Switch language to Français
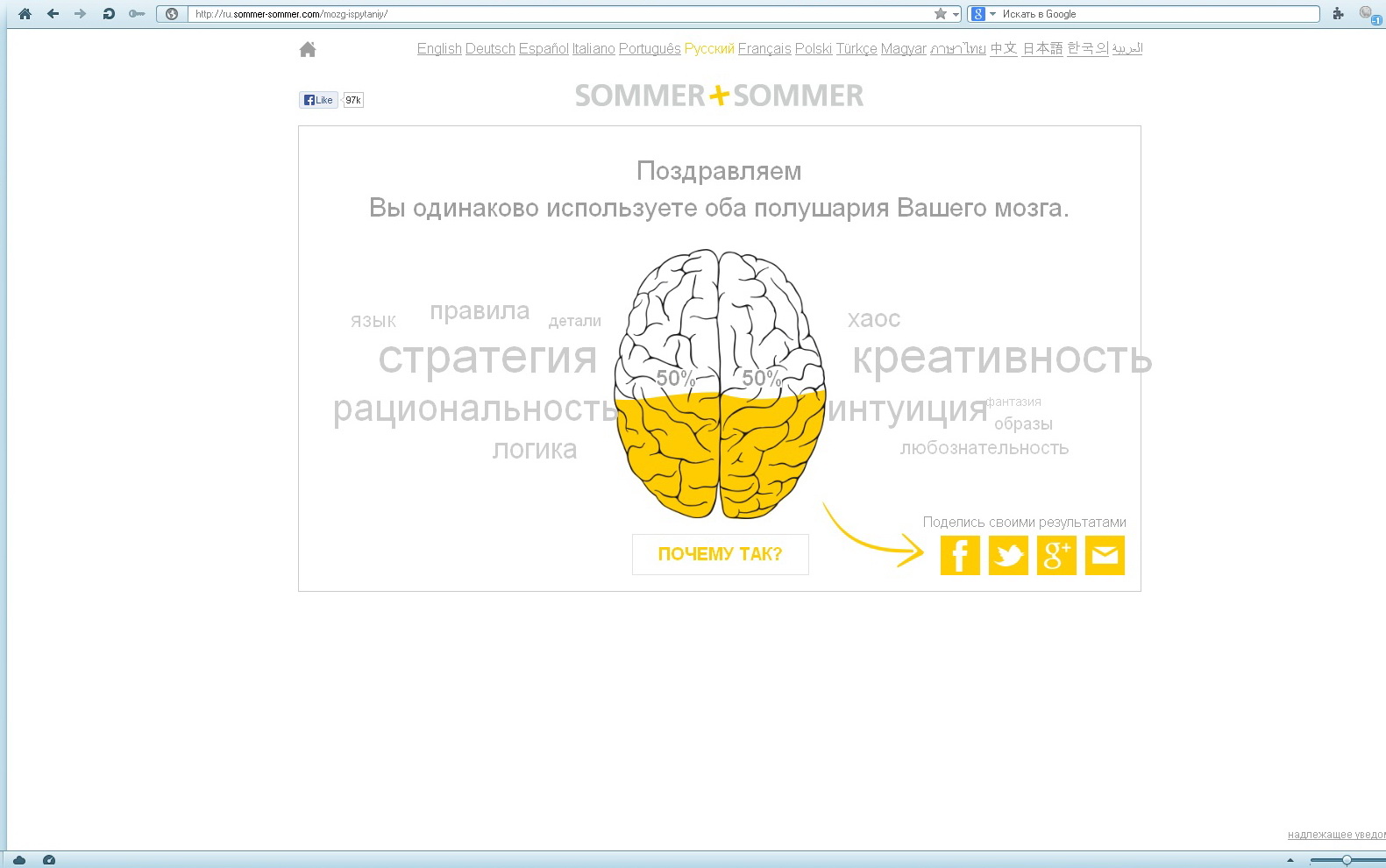This screenshot has width=1386, height=868. (x=764, y=49)
